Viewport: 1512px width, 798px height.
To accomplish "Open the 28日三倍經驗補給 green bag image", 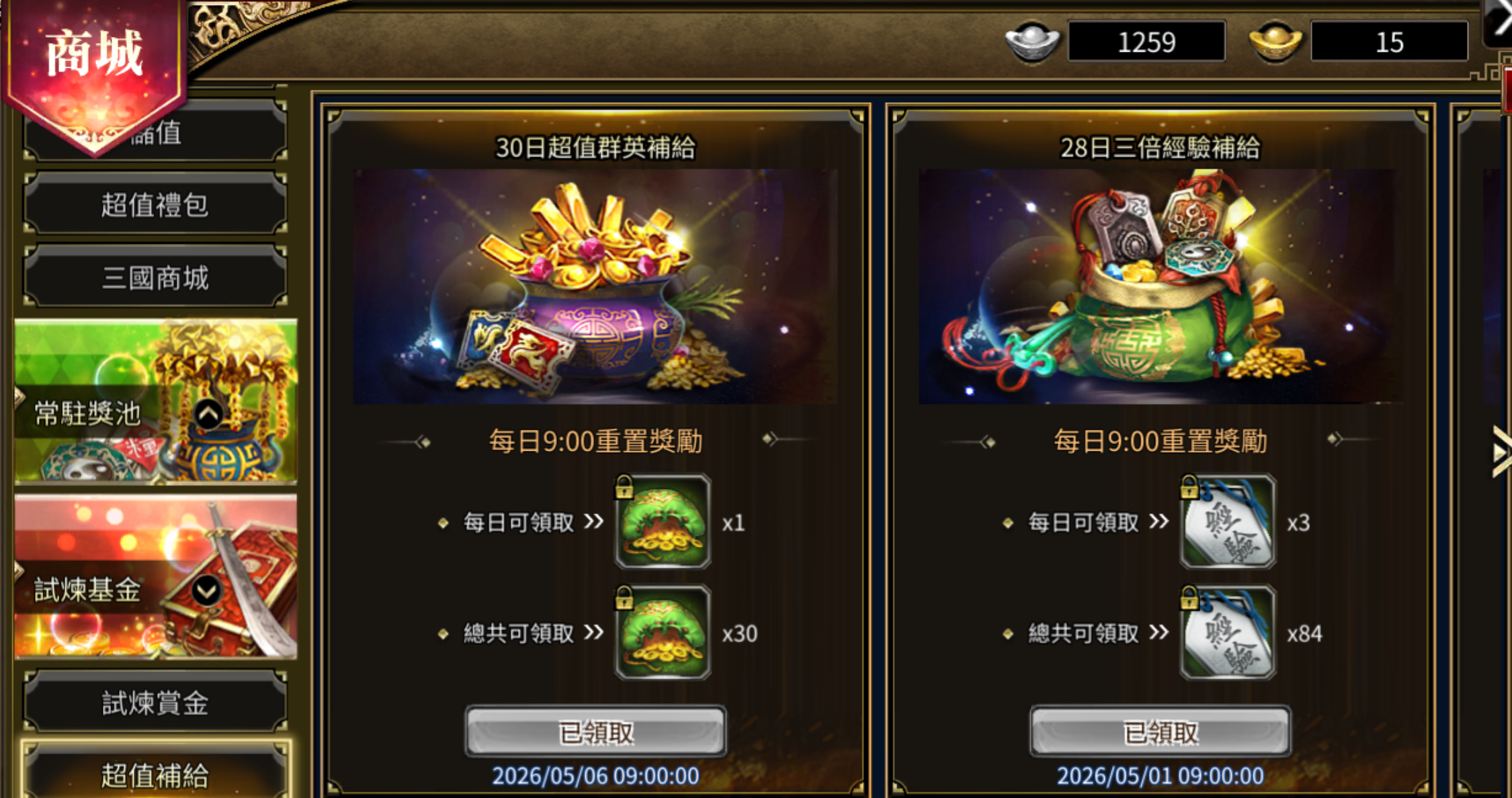I will pyautogui.click(x=1161, y=287).
